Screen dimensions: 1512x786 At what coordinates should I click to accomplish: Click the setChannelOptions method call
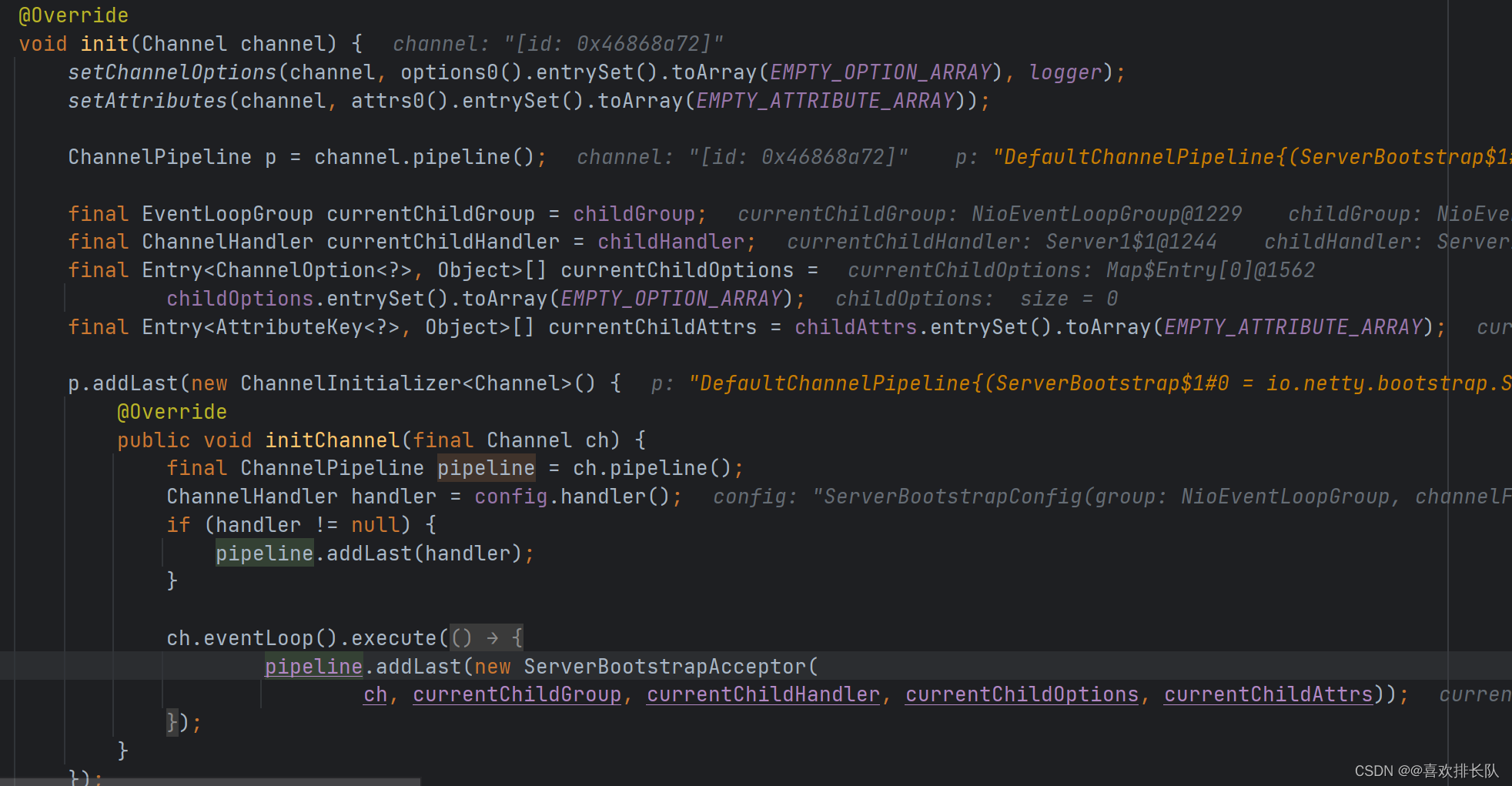[x=172, y=72]
